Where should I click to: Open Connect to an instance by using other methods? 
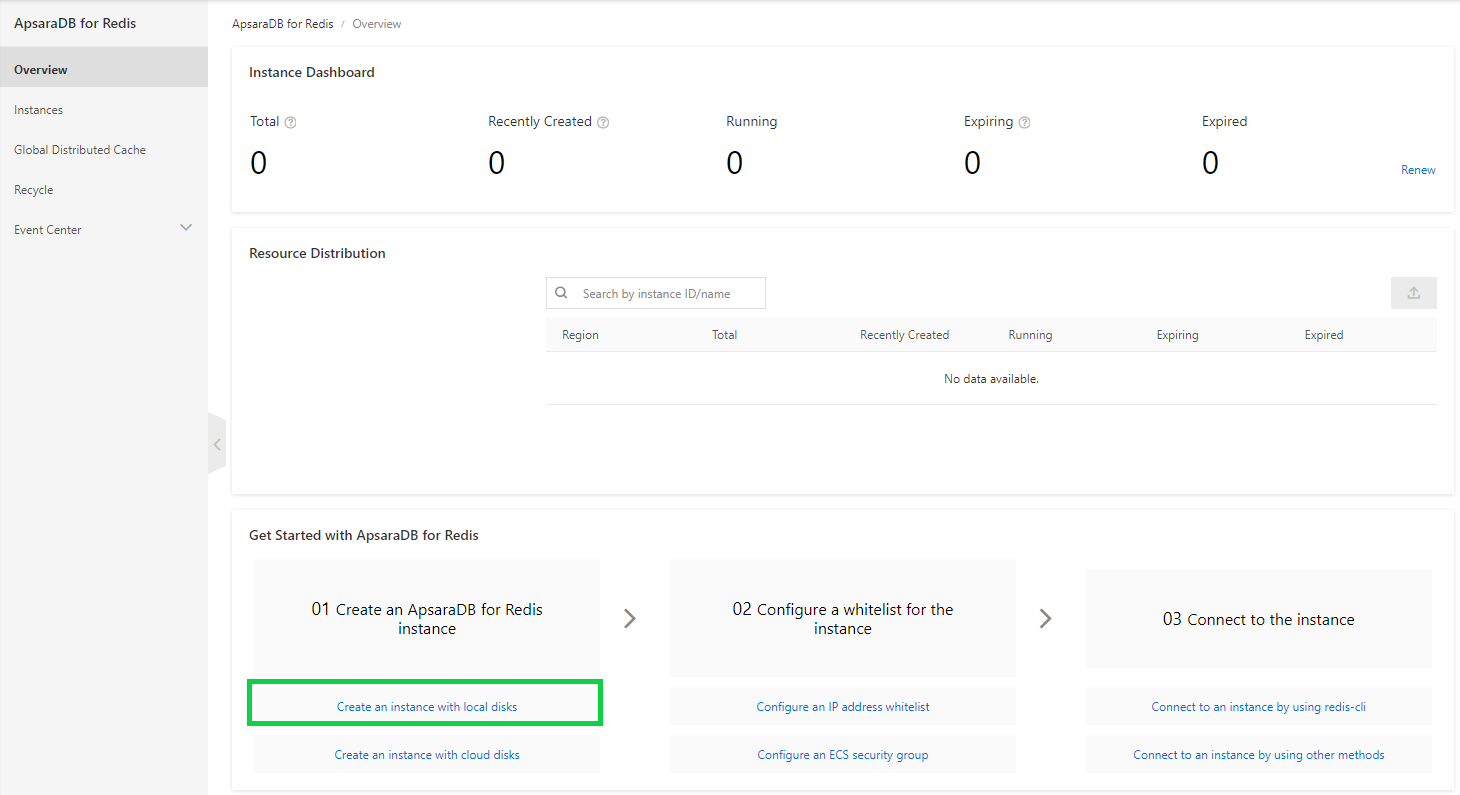1259,754
